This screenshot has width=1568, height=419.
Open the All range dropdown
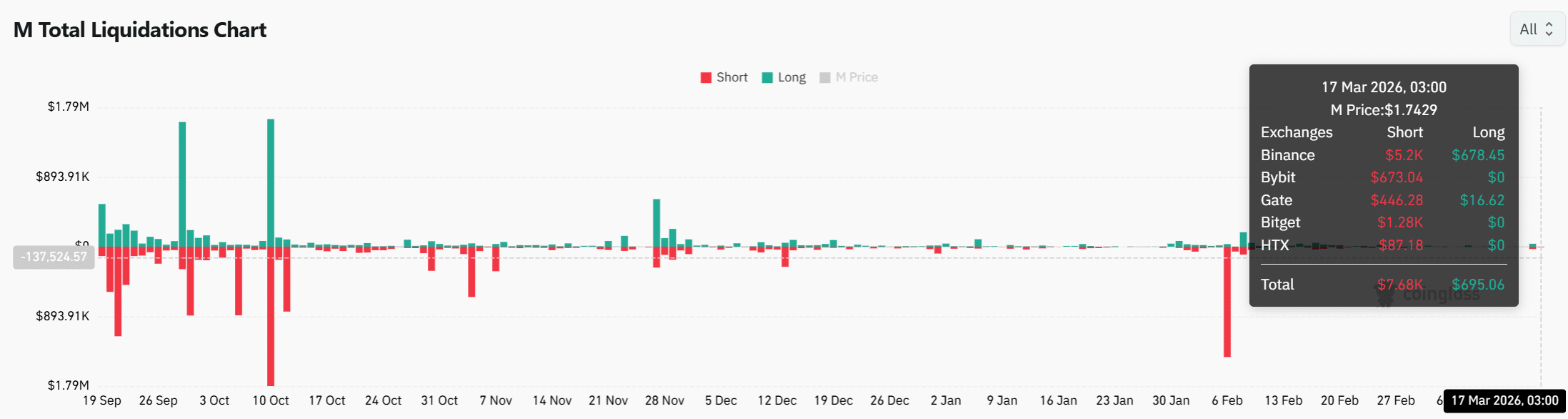(x=1536, y=29)
